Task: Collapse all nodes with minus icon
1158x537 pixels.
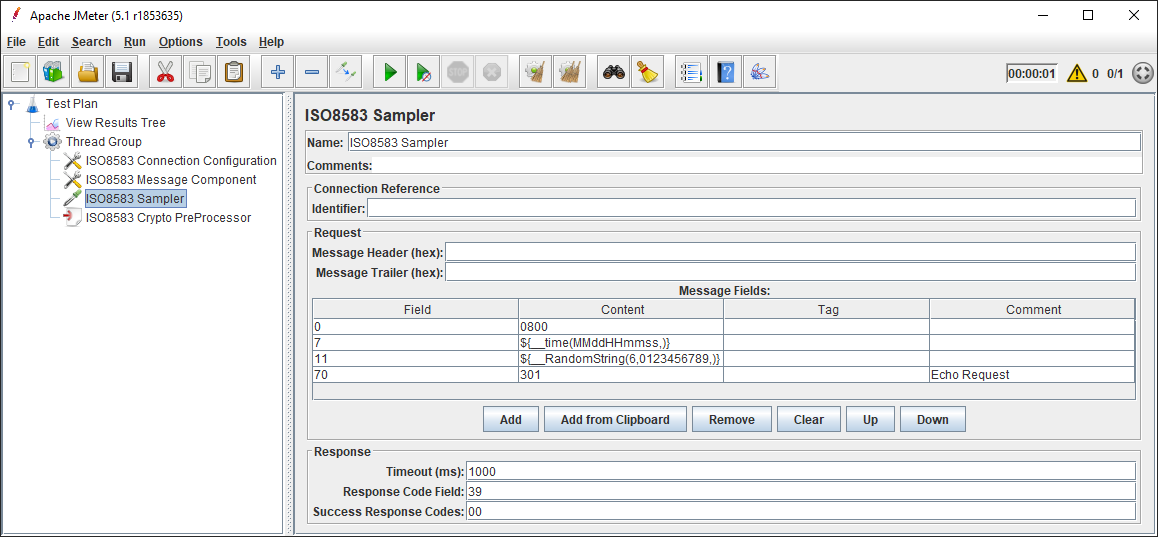Action: [312, 72]
